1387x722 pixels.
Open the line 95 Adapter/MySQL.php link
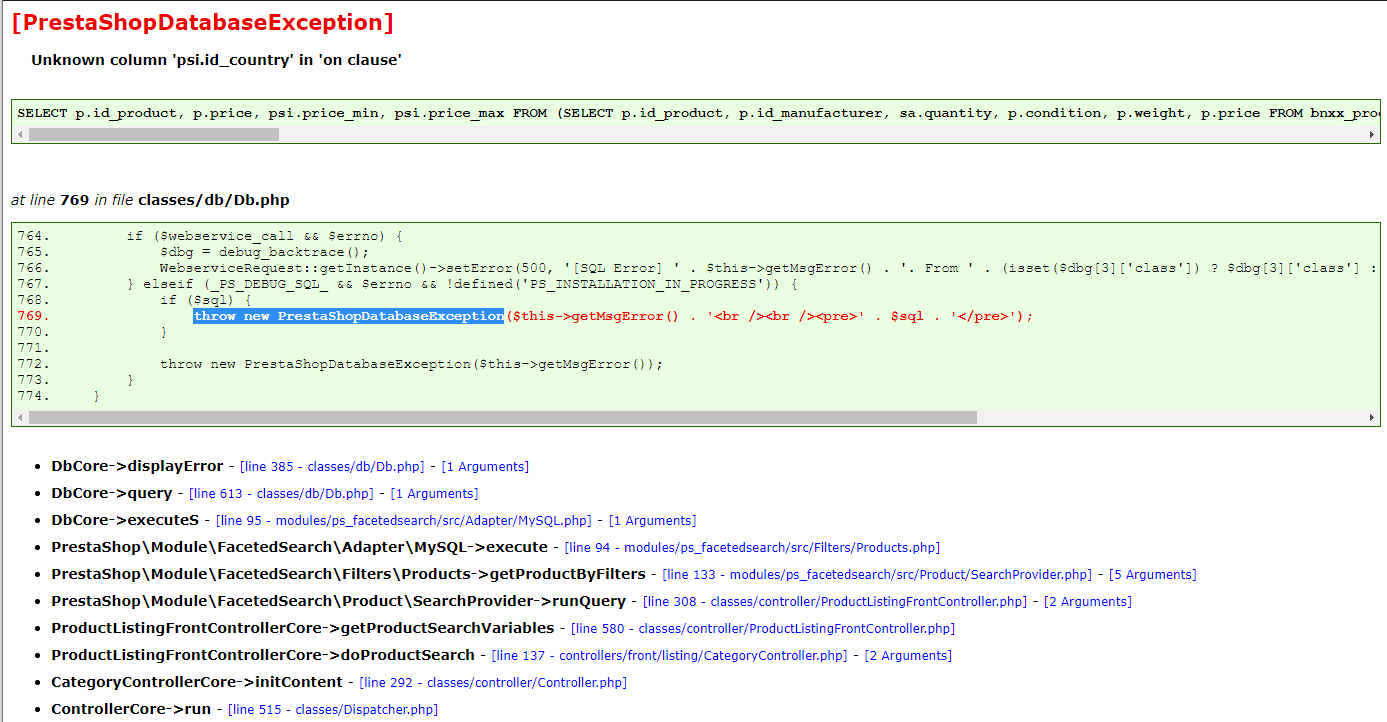(404, 521)
